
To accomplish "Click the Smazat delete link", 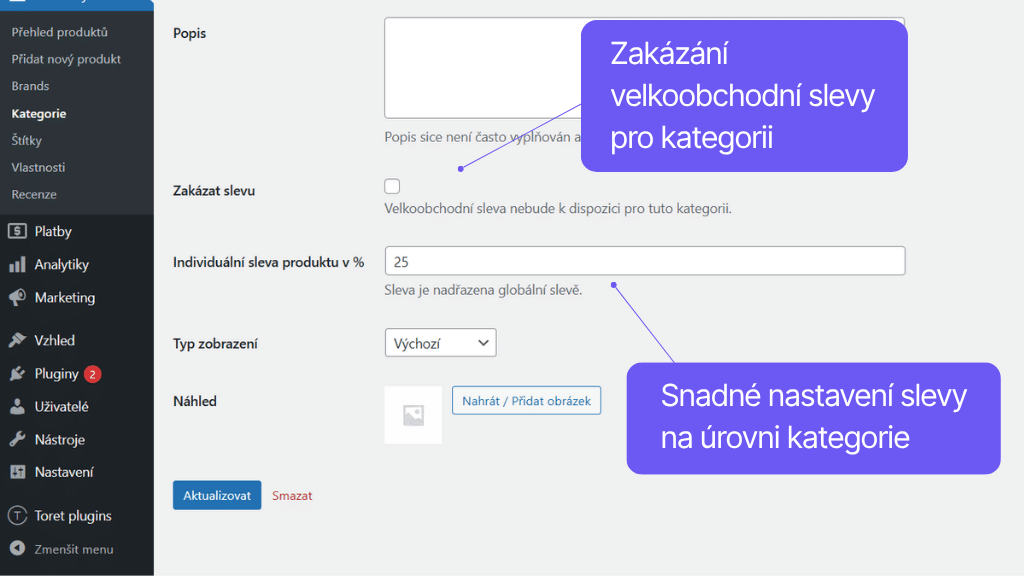I will click(x=291, y=495).
